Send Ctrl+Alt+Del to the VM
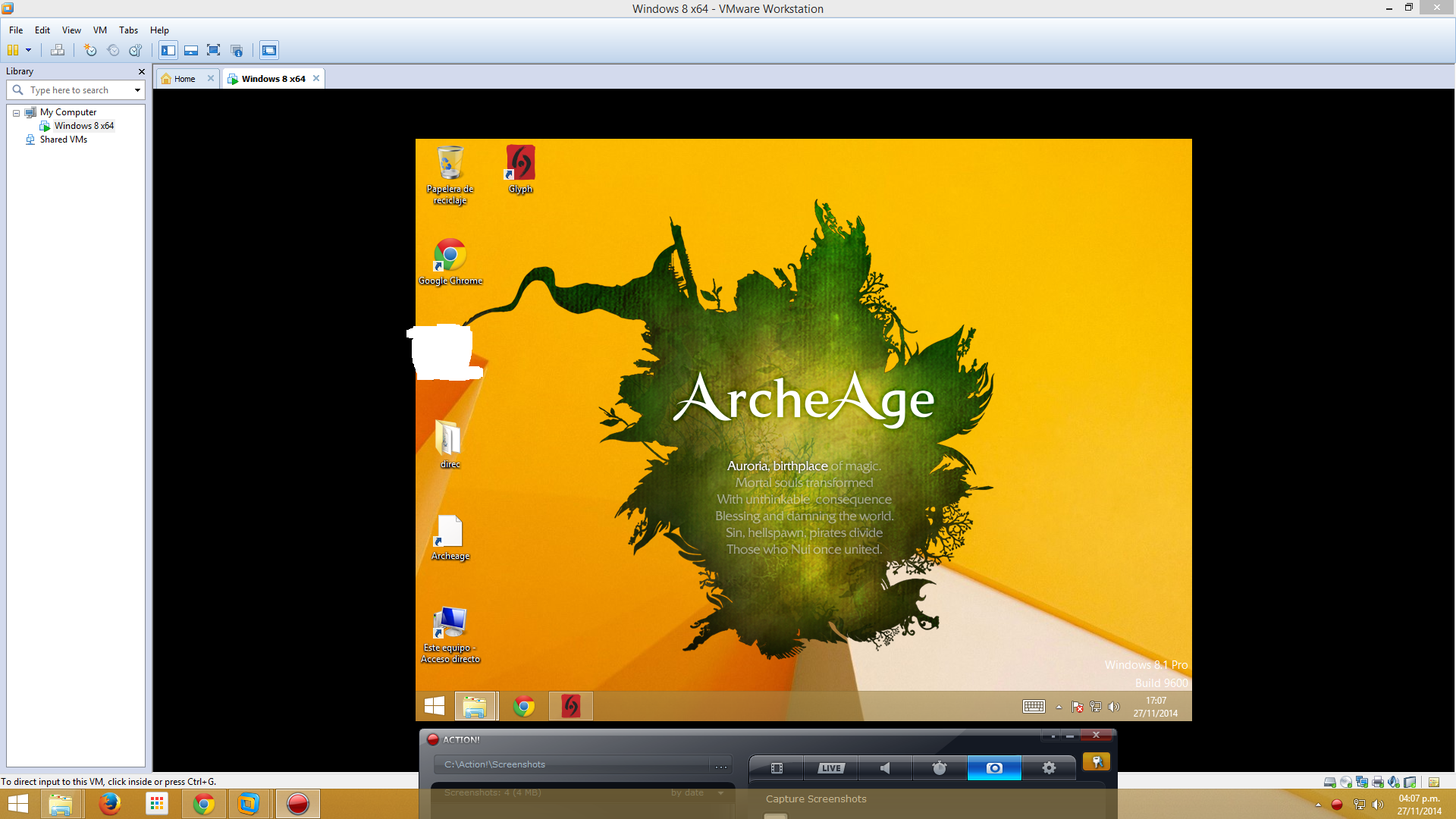 tap(58, 50)
